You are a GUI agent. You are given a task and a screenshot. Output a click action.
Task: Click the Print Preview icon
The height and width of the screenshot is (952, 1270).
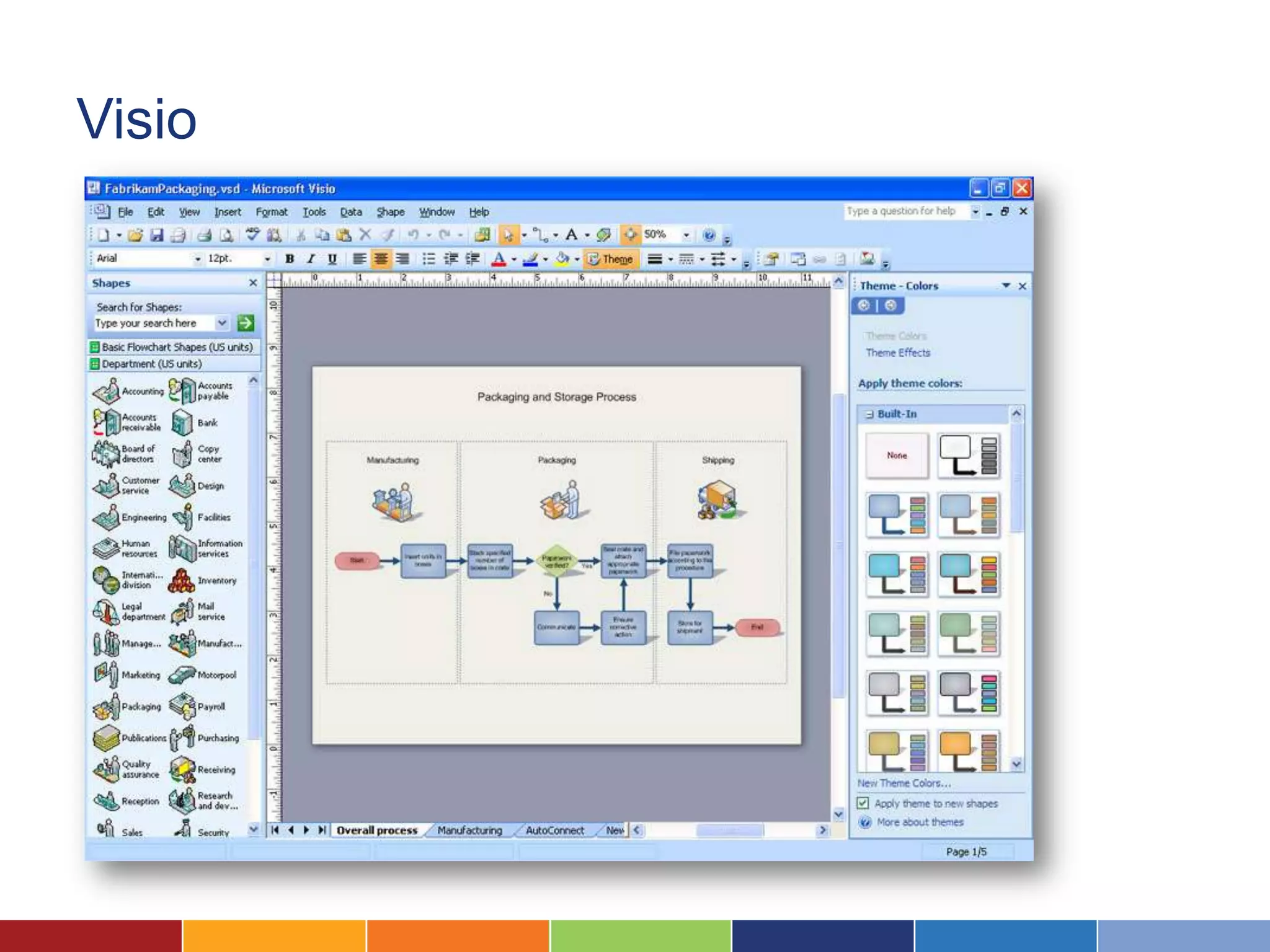[x=227, y=235]
